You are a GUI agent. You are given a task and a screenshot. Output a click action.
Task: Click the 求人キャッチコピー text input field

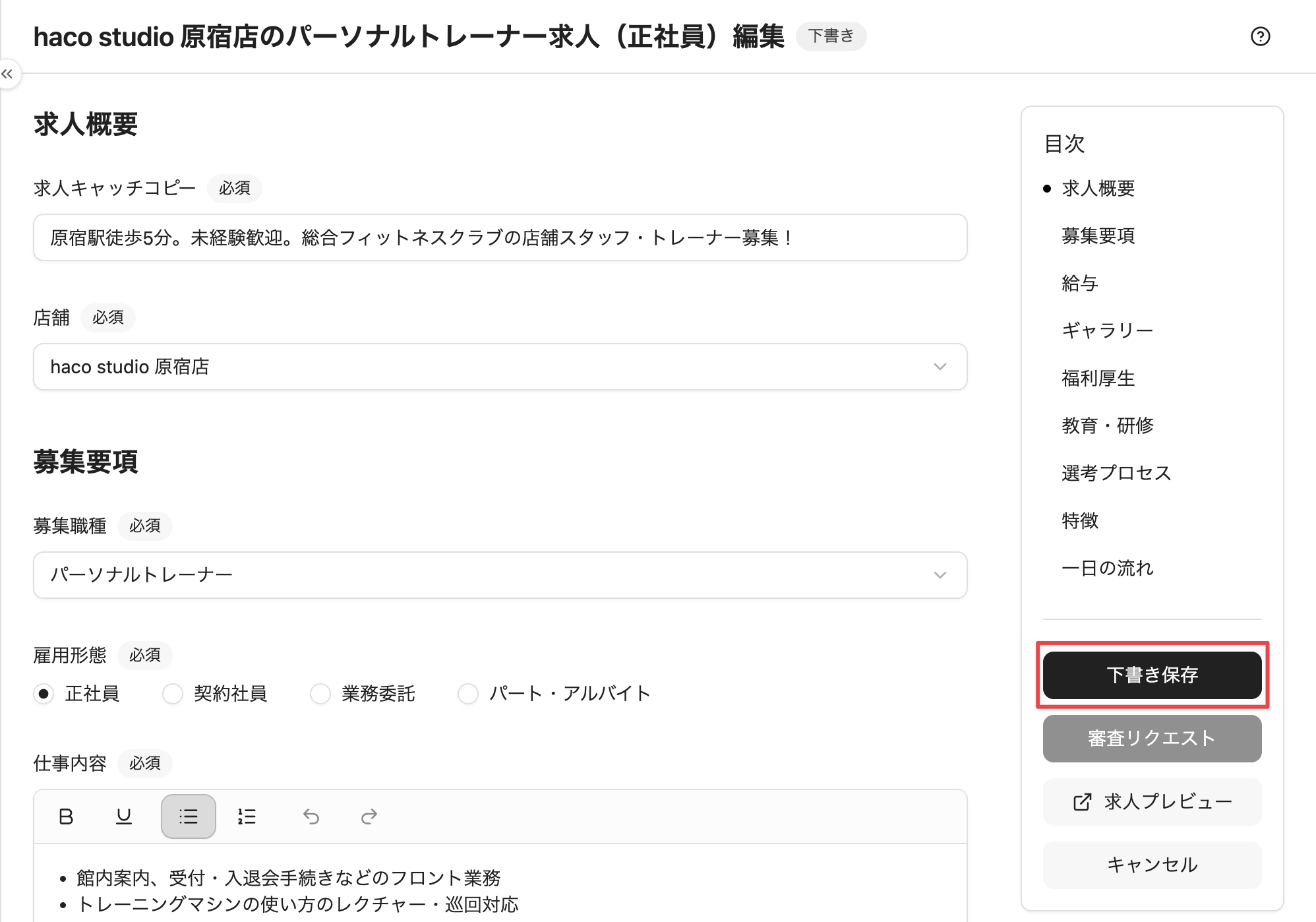(500, 237)
